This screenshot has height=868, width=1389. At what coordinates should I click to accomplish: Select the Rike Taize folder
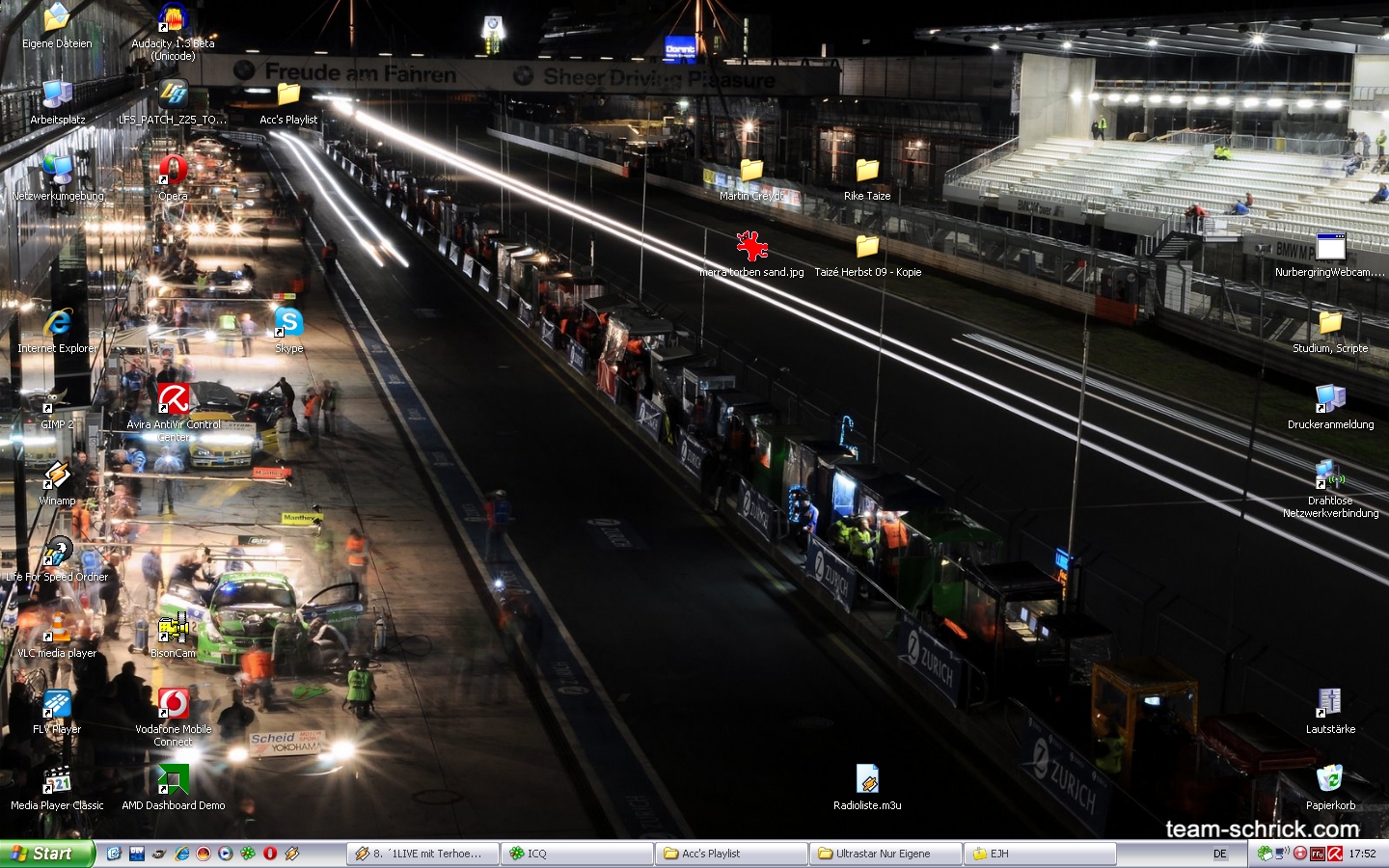pos(867,179)
